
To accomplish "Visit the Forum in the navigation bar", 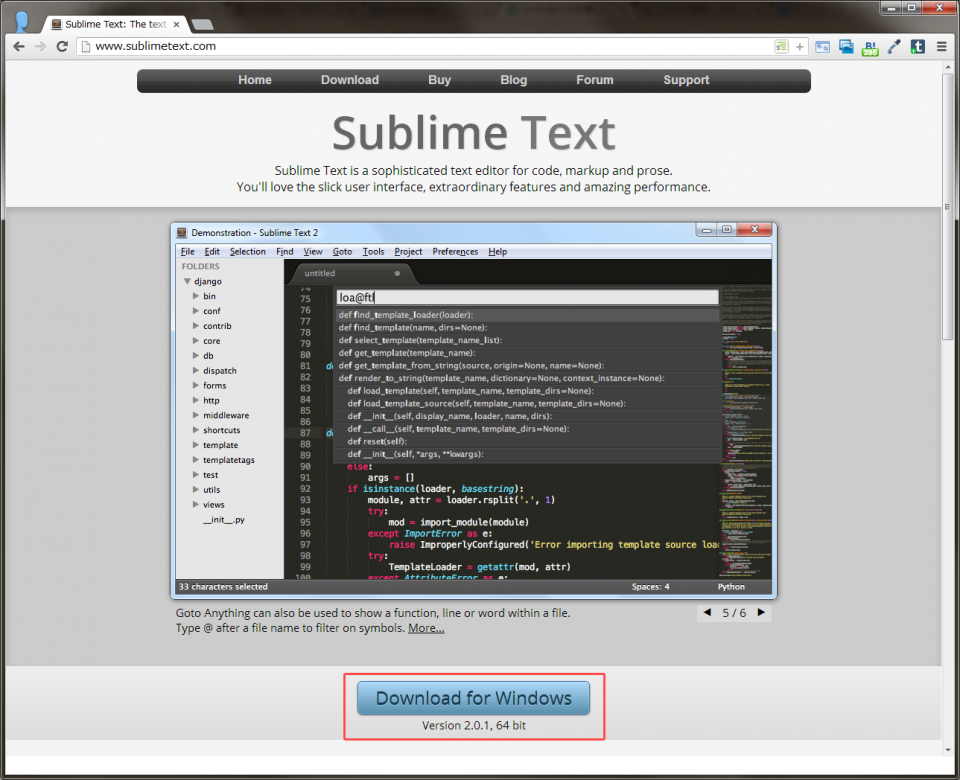I will pyautogui.click(x=594, y=80).
